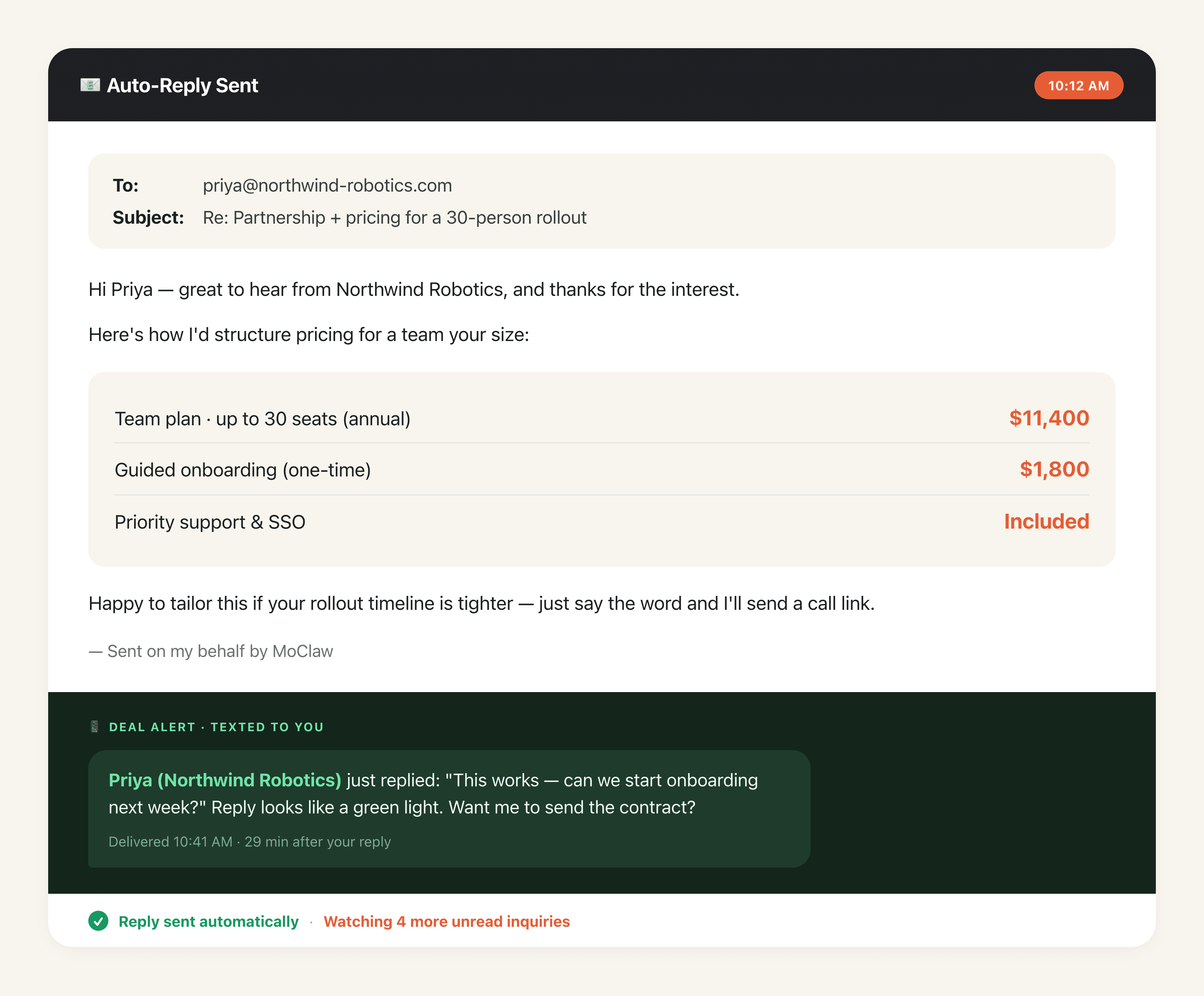Open 'Watching 4 more unread inquiries' link
This screenshot has height=996, width=1204.
coord(446,921)
